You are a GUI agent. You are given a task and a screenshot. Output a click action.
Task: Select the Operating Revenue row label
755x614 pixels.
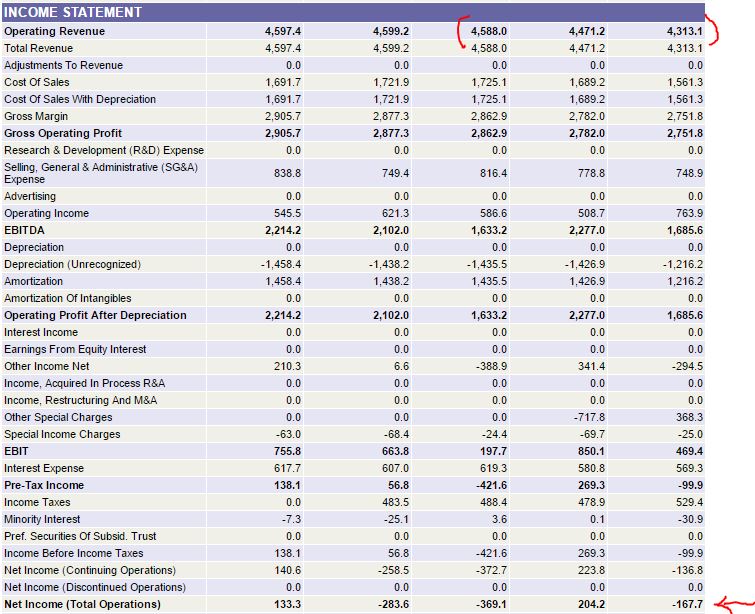54,31
